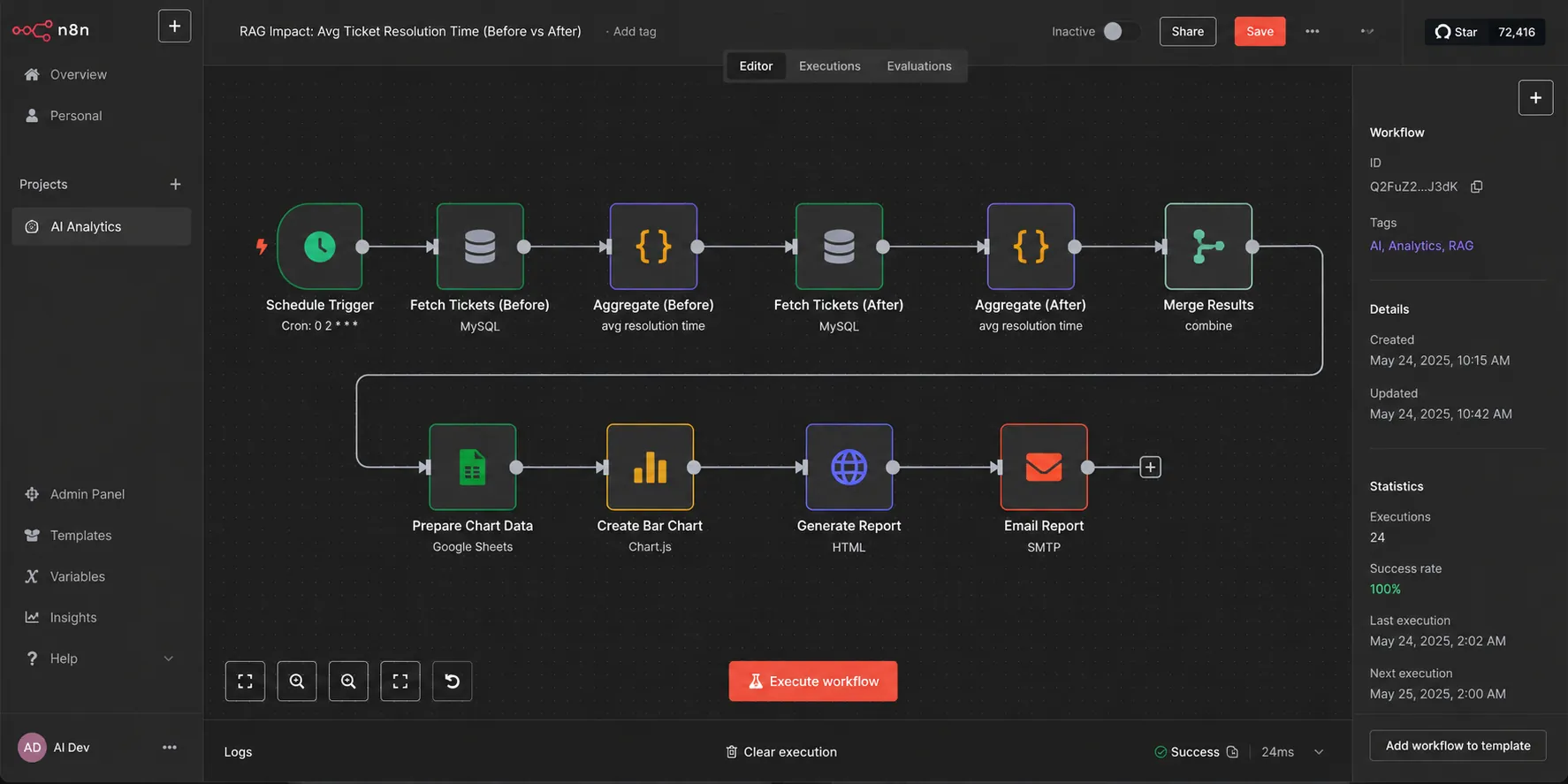Open the Personal section
The height and width of the screenshot is (784, 1568).
76,116
